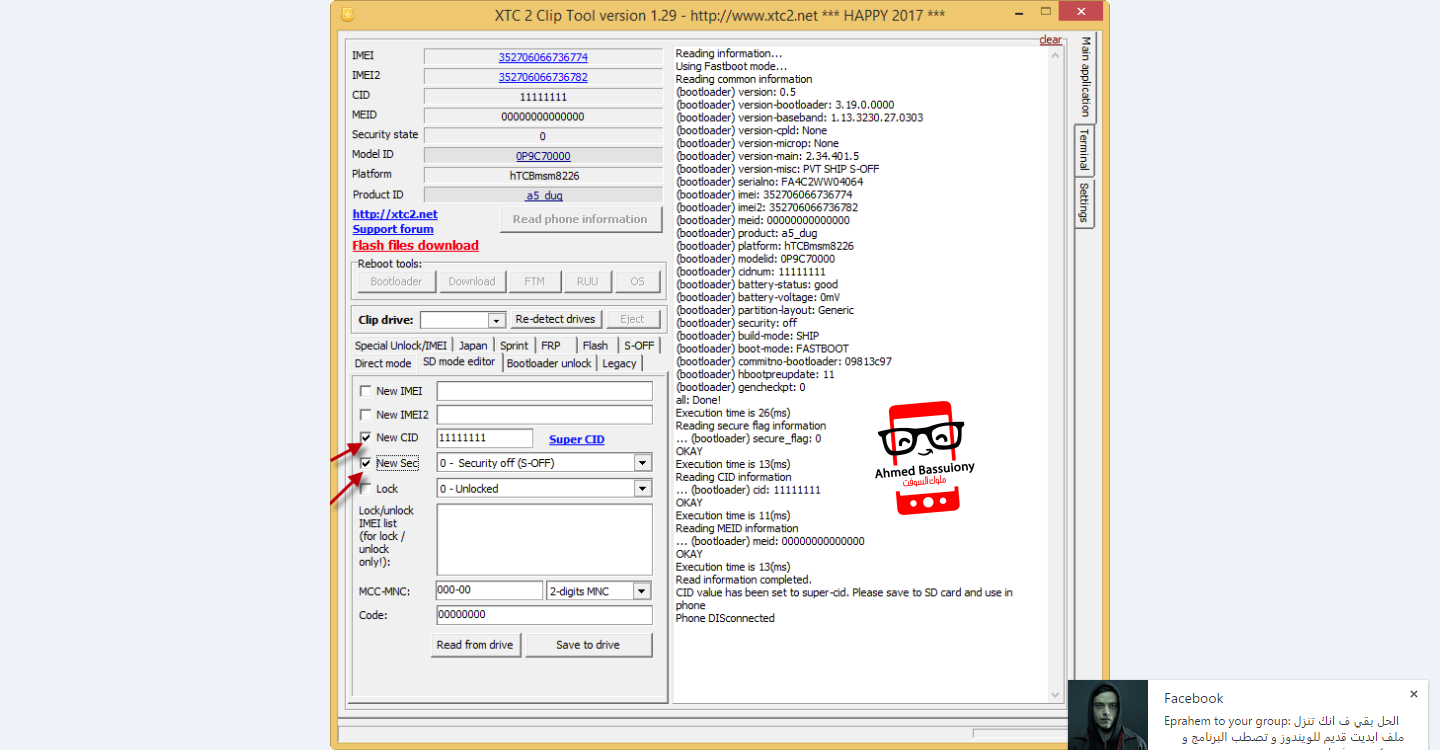1440x750 pixels.
Task: Select the Bootloader unlock tab
Action: tap(549, 363)
